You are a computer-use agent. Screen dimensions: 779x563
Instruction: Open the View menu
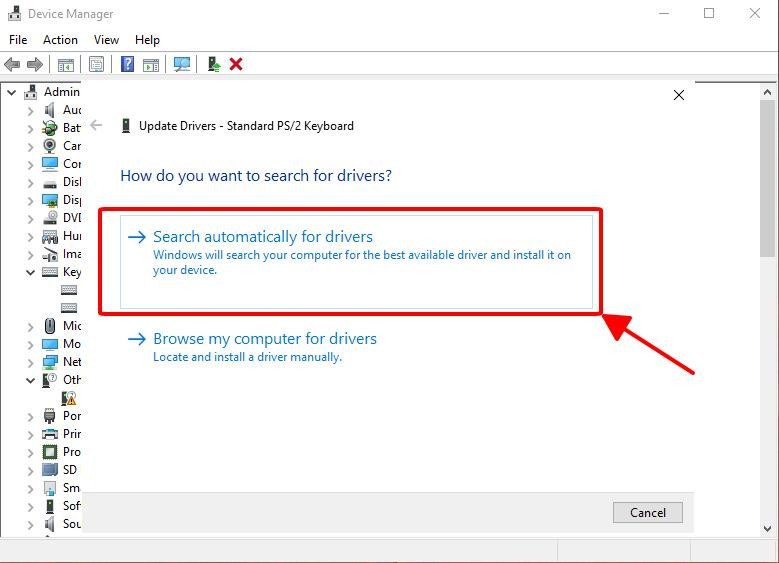tap(106, 40)
